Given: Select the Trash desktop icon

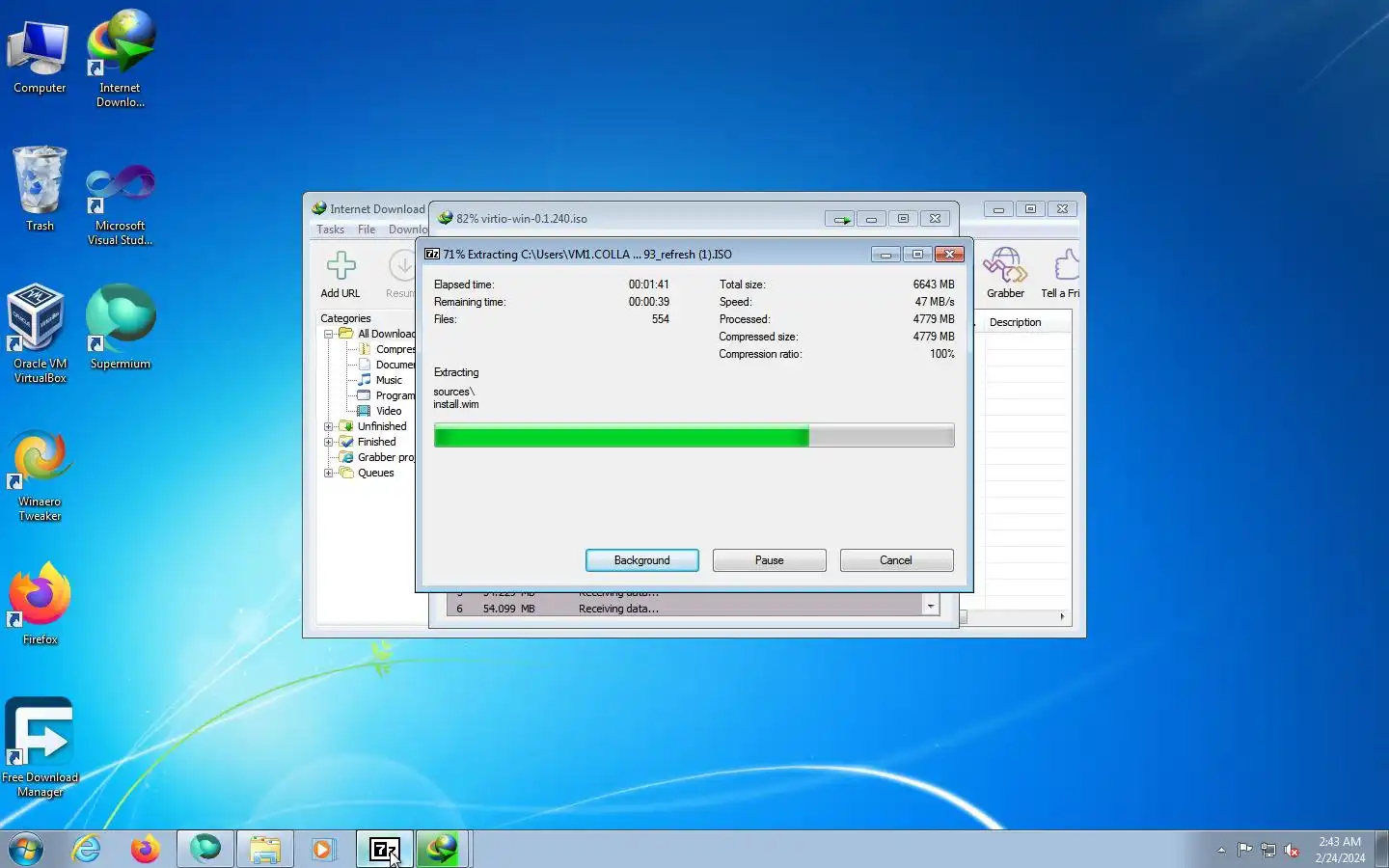Looking at the screenshot, I should (40, 189).
